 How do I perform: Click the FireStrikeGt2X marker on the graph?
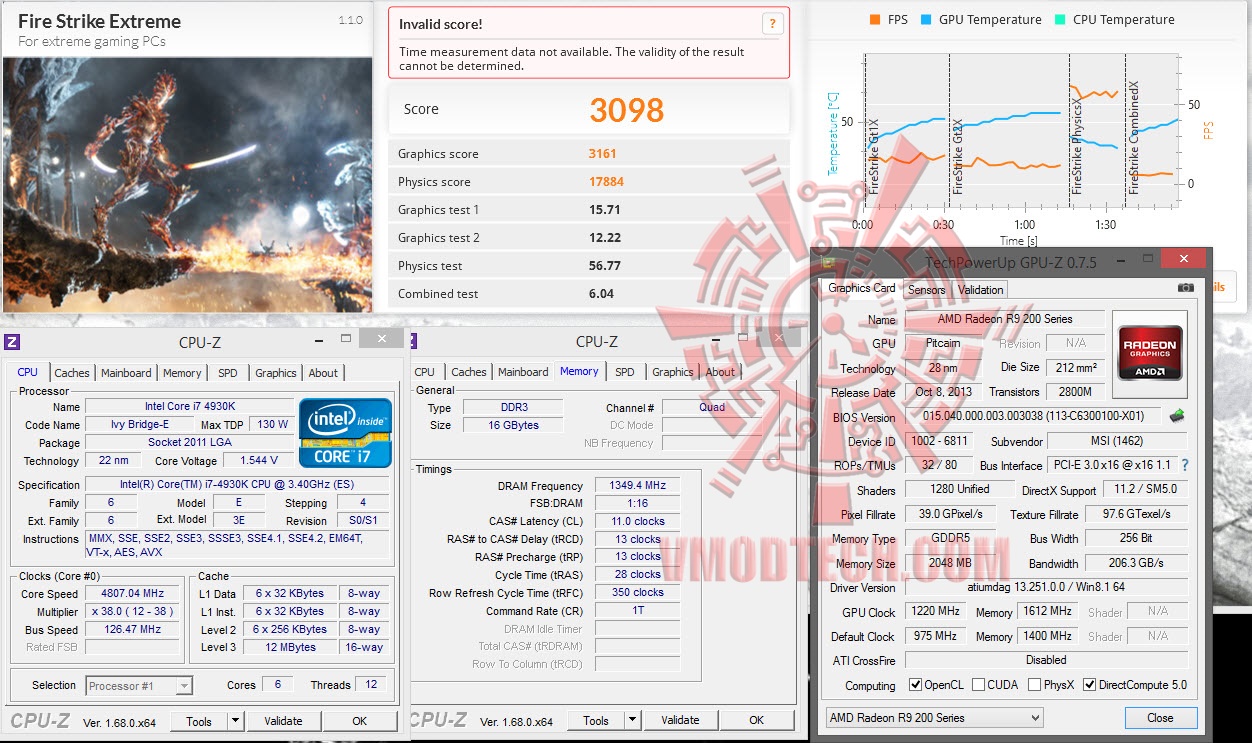958,156
